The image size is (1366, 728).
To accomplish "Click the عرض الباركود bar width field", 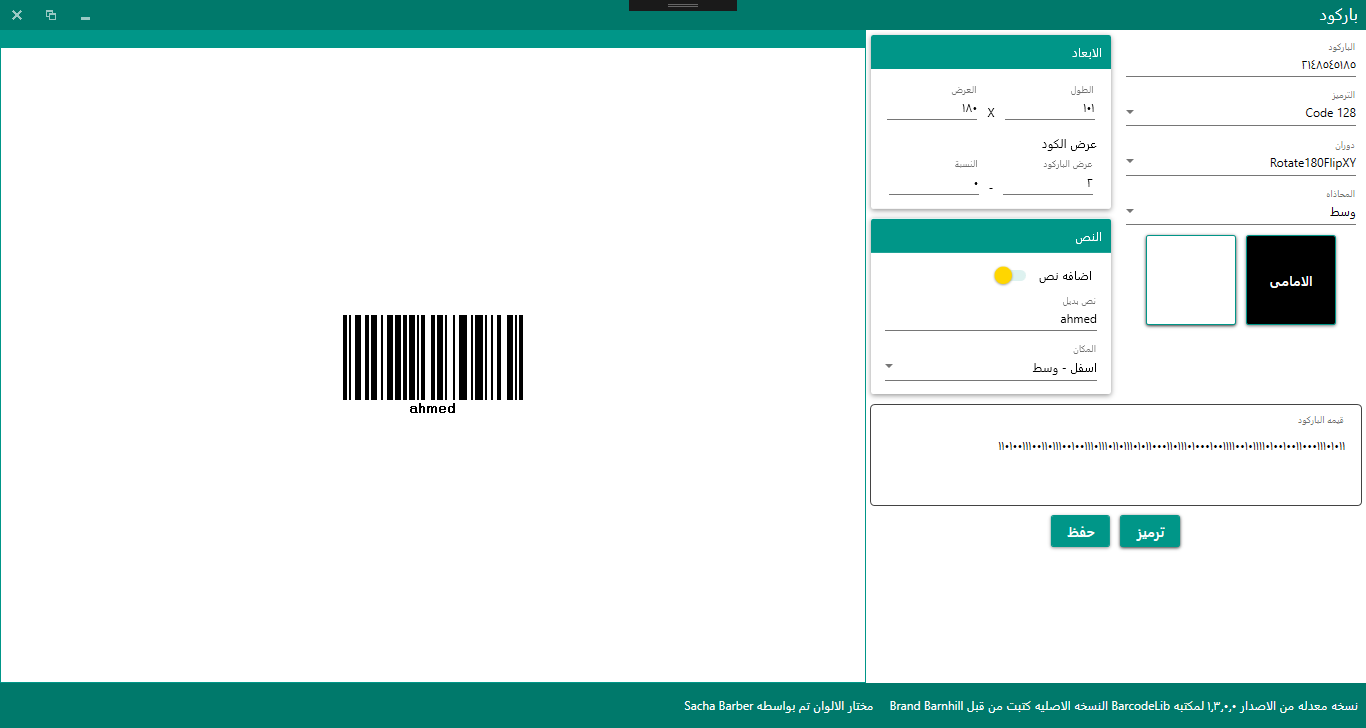I will coord(1048,182).
